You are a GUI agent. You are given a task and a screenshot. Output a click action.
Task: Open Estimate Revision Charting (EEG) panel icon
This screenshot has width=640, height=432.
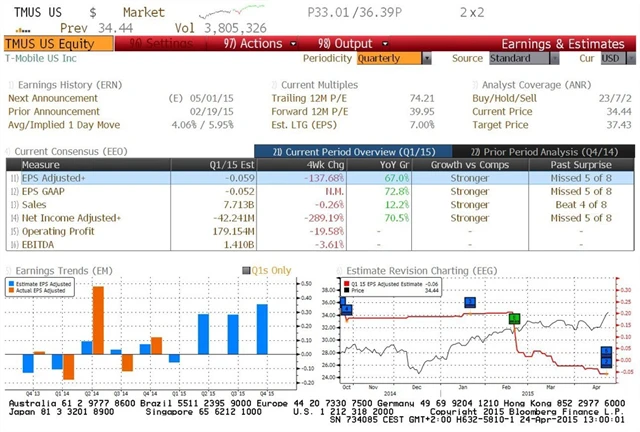(x=338, y=270)
